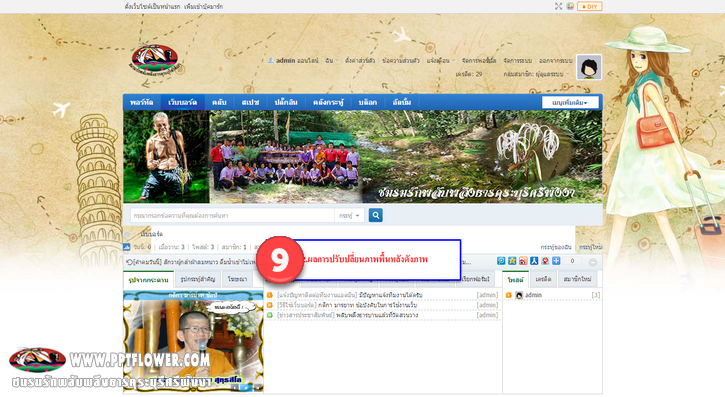Click the blue Renren share icon

(534, 261)
